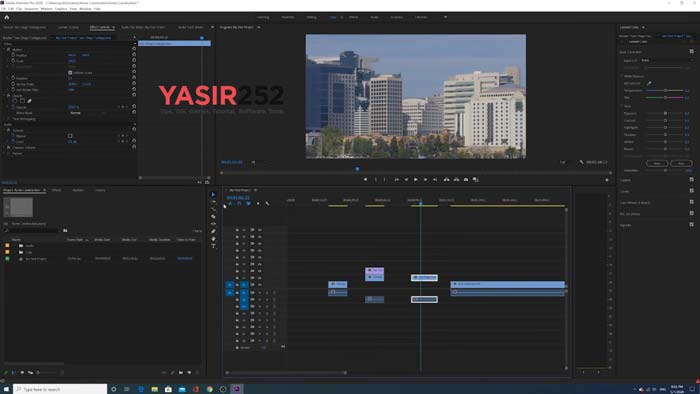The image size is (700, 394).
Task: Click the Mark Out button
Action: (x=384, y=179)
